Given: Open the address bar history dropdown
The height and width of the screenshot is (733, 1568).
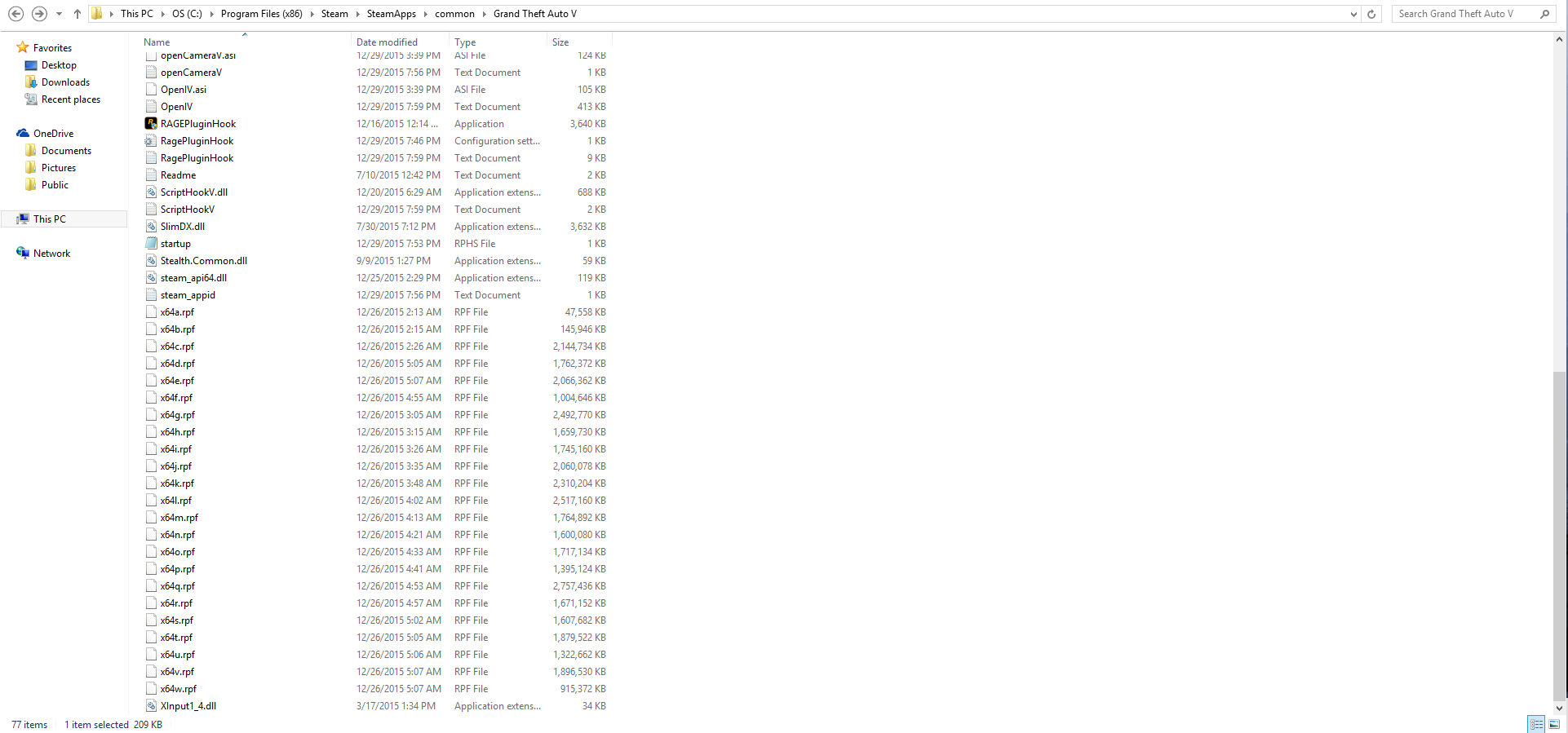Looking at the screenshot, I should (1353, 14).
